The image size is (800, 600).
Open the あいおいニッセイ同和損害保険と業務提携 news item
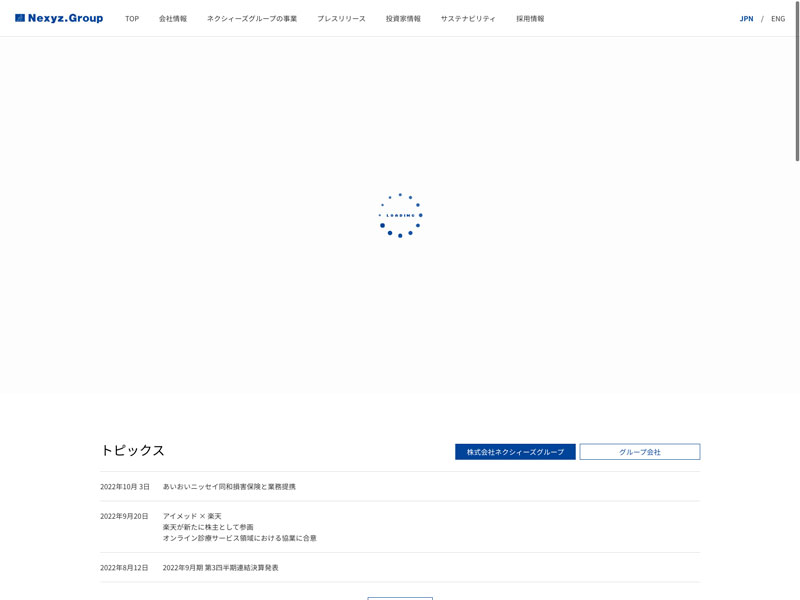[229, 487]
